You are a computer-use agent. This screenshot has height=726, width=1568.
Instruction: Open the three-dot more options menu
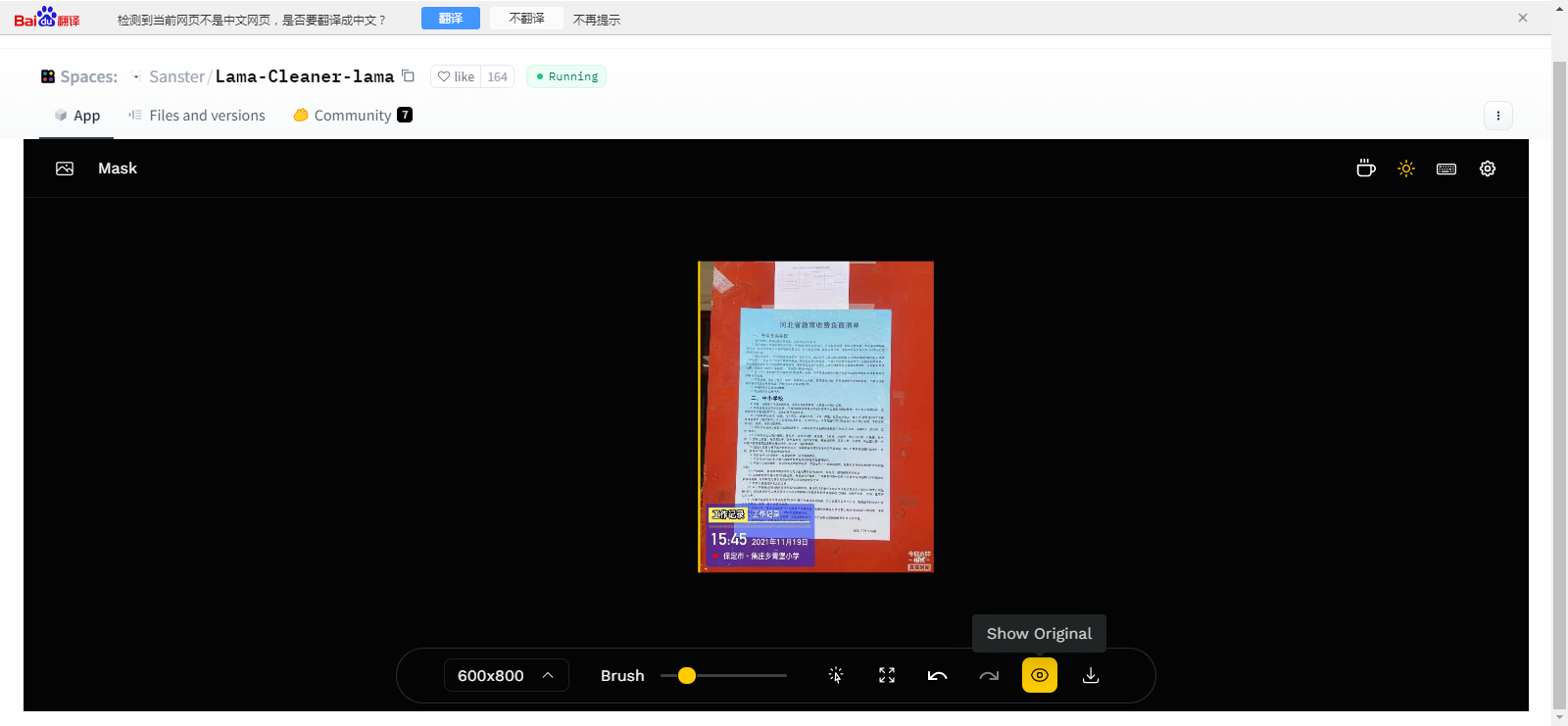[1497, 116]
